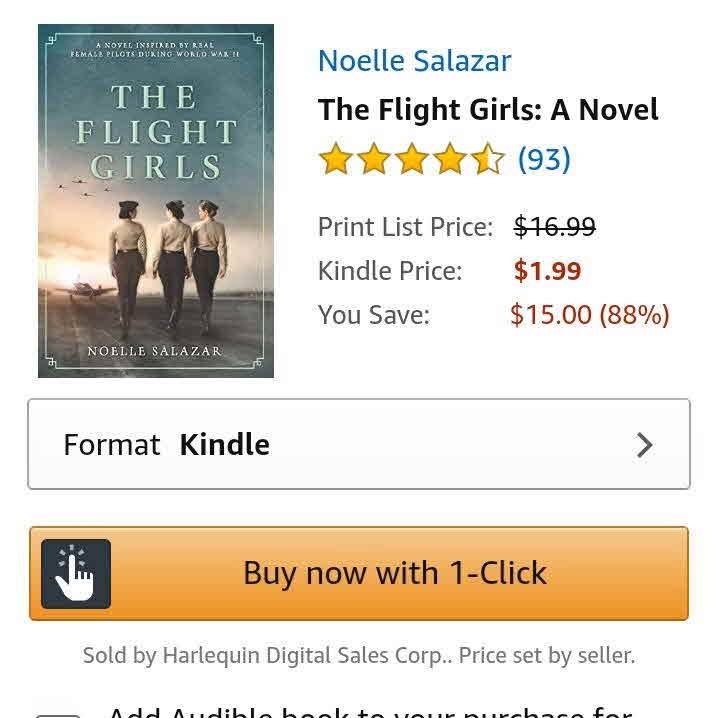Click the Add Audible book text

pos(370,711)
